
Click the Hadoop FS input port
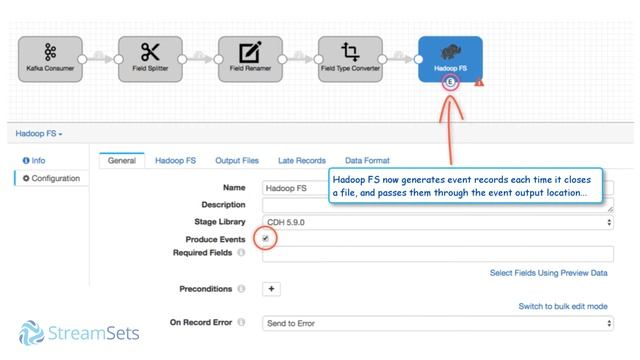(x=418, y=59)
